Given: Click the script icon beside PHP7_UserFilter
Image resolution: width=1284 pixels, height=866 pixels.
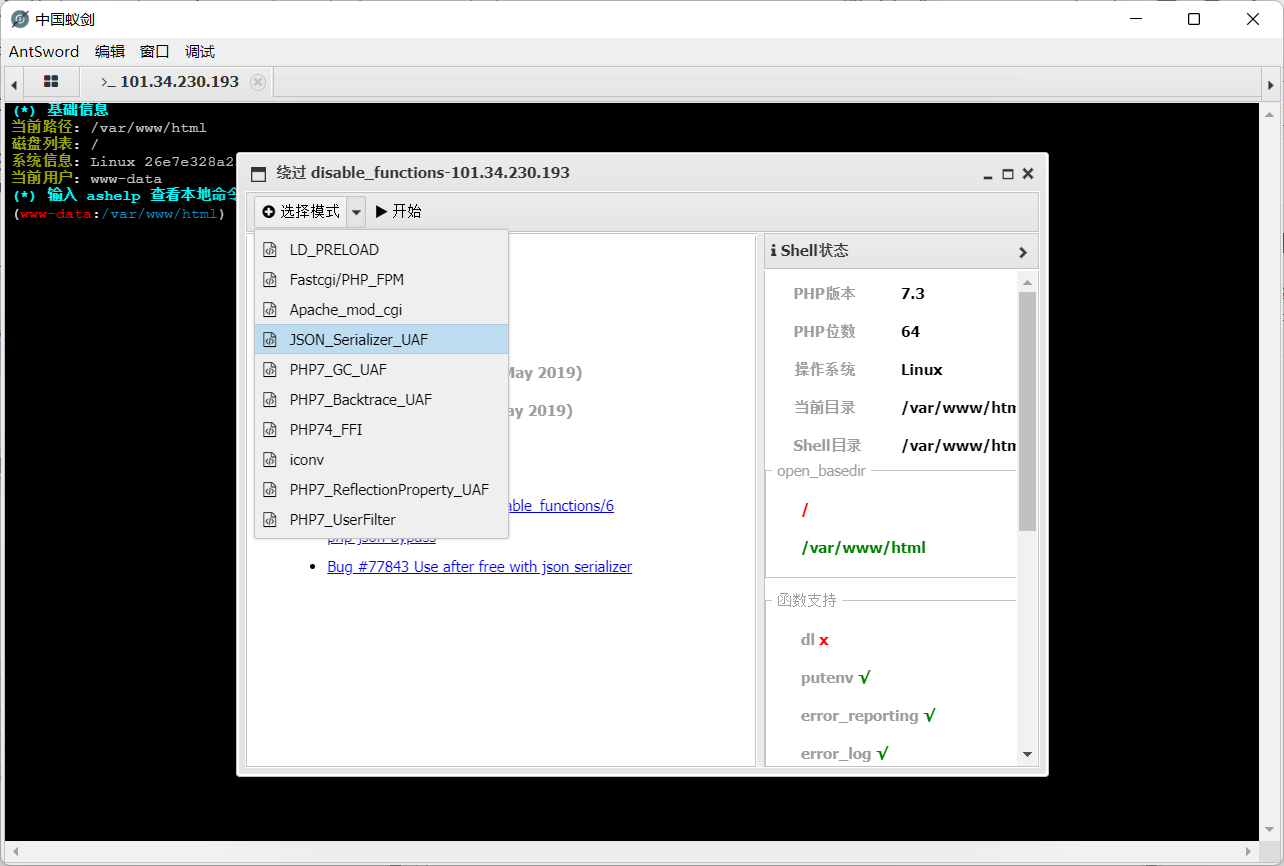Looking at the screenshot, I should [269, 520].
